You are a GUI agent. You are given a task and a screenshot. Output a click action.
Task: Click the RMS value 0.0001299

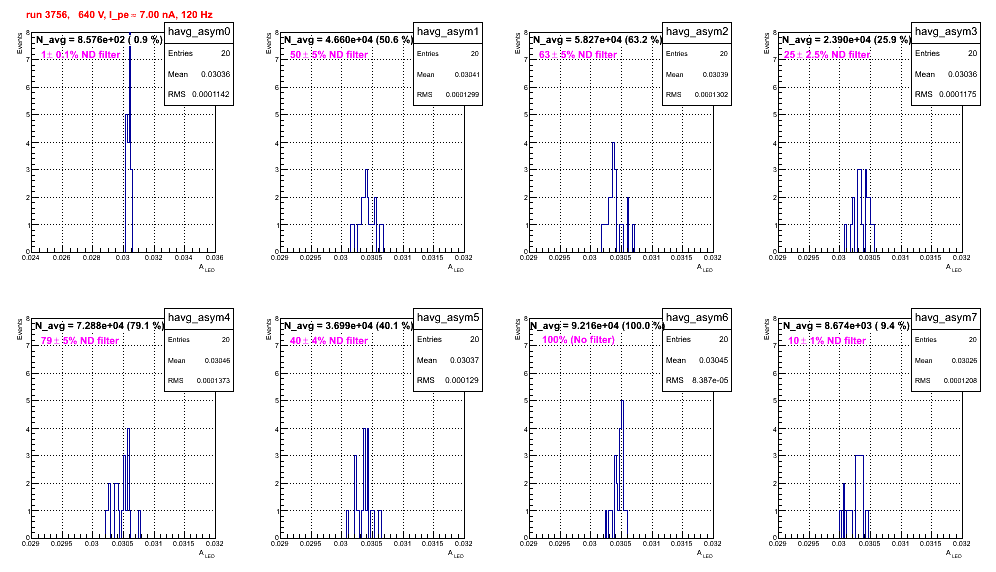462,95
